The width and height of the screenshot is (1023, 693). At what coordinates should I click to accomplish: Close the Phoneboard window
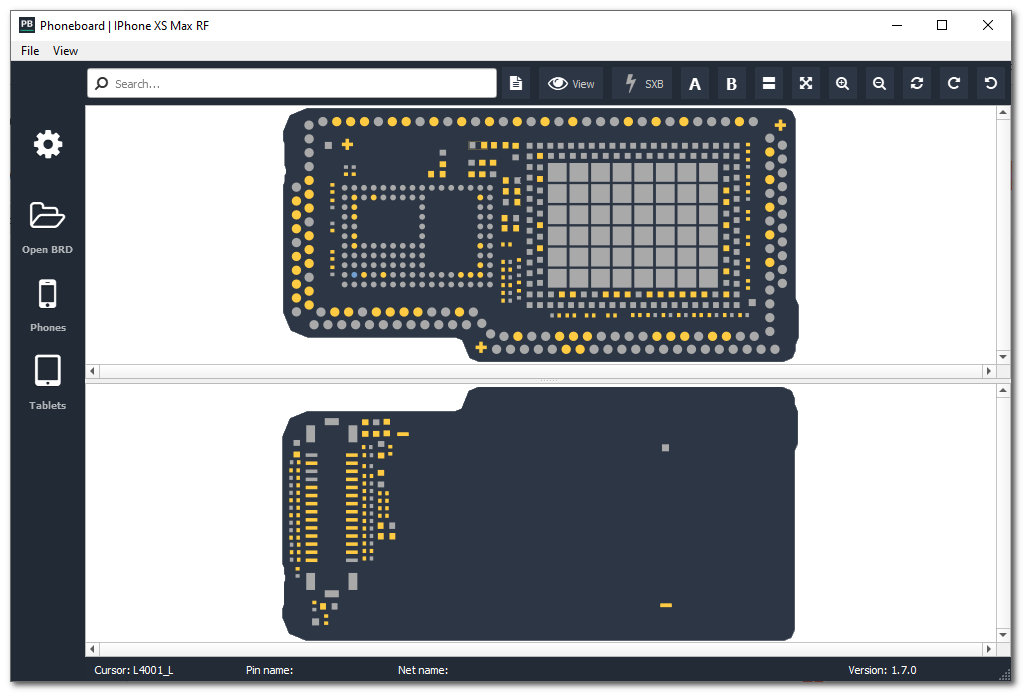click(988, 25)
